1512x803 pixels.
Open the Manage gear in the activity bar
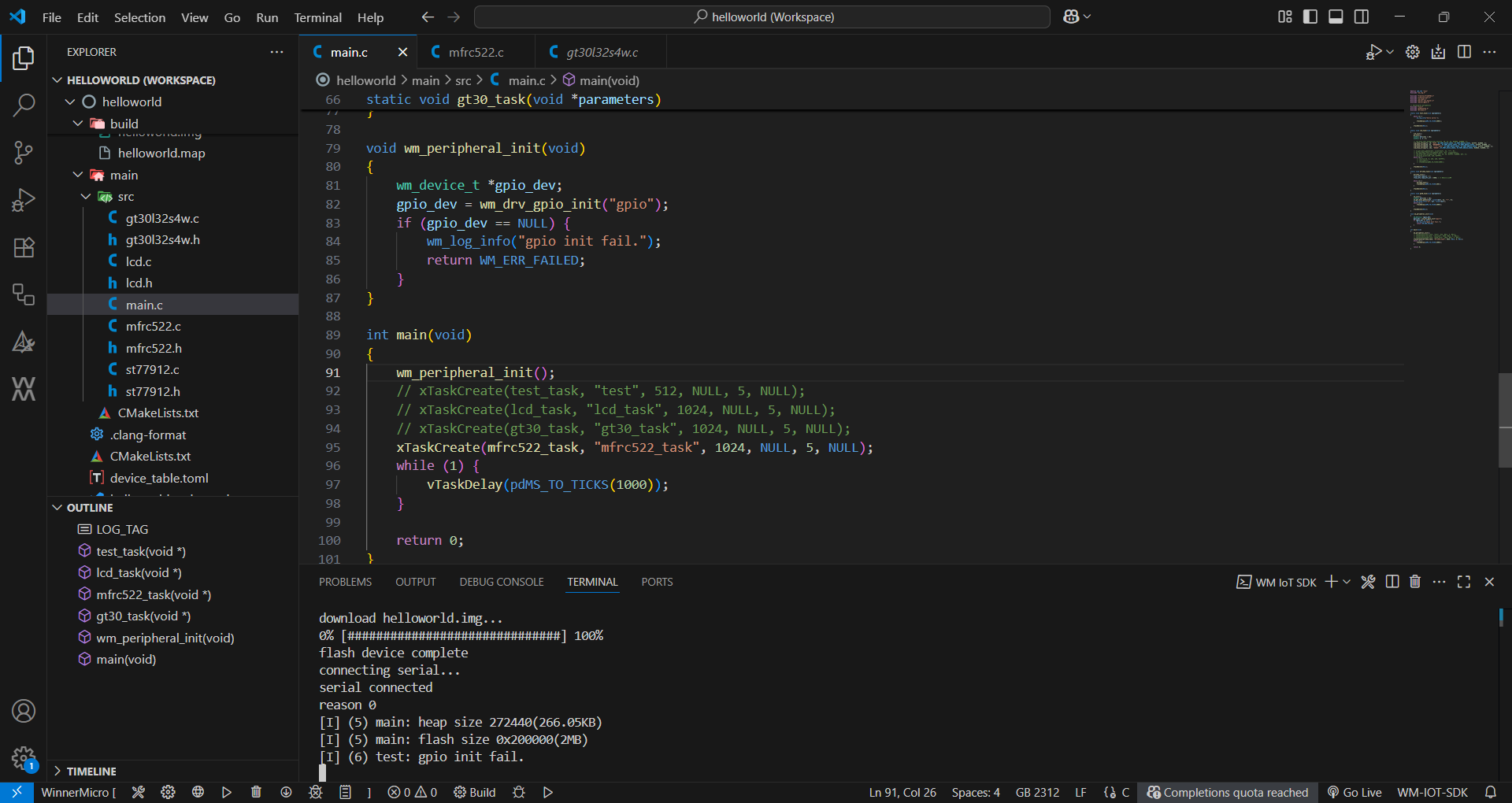click(24, 758)
